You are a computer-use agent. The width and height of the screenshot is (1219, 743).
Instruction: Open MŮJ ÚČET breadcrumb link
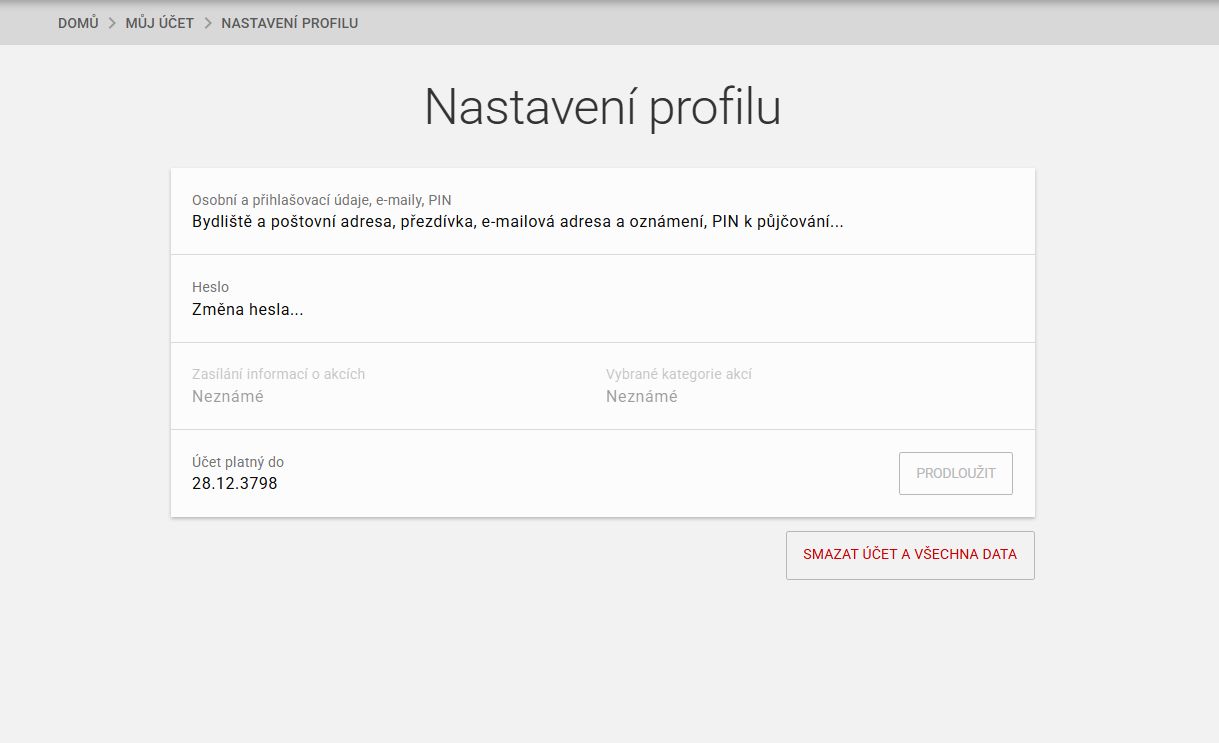[x=160, y=23]
